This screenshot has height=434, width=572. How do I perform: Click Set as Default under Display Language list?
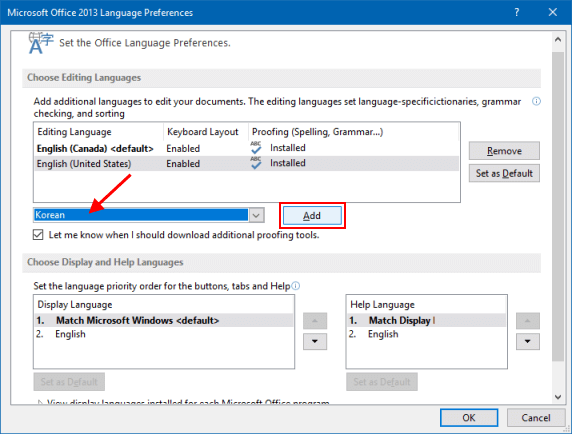tap(69, 382)
